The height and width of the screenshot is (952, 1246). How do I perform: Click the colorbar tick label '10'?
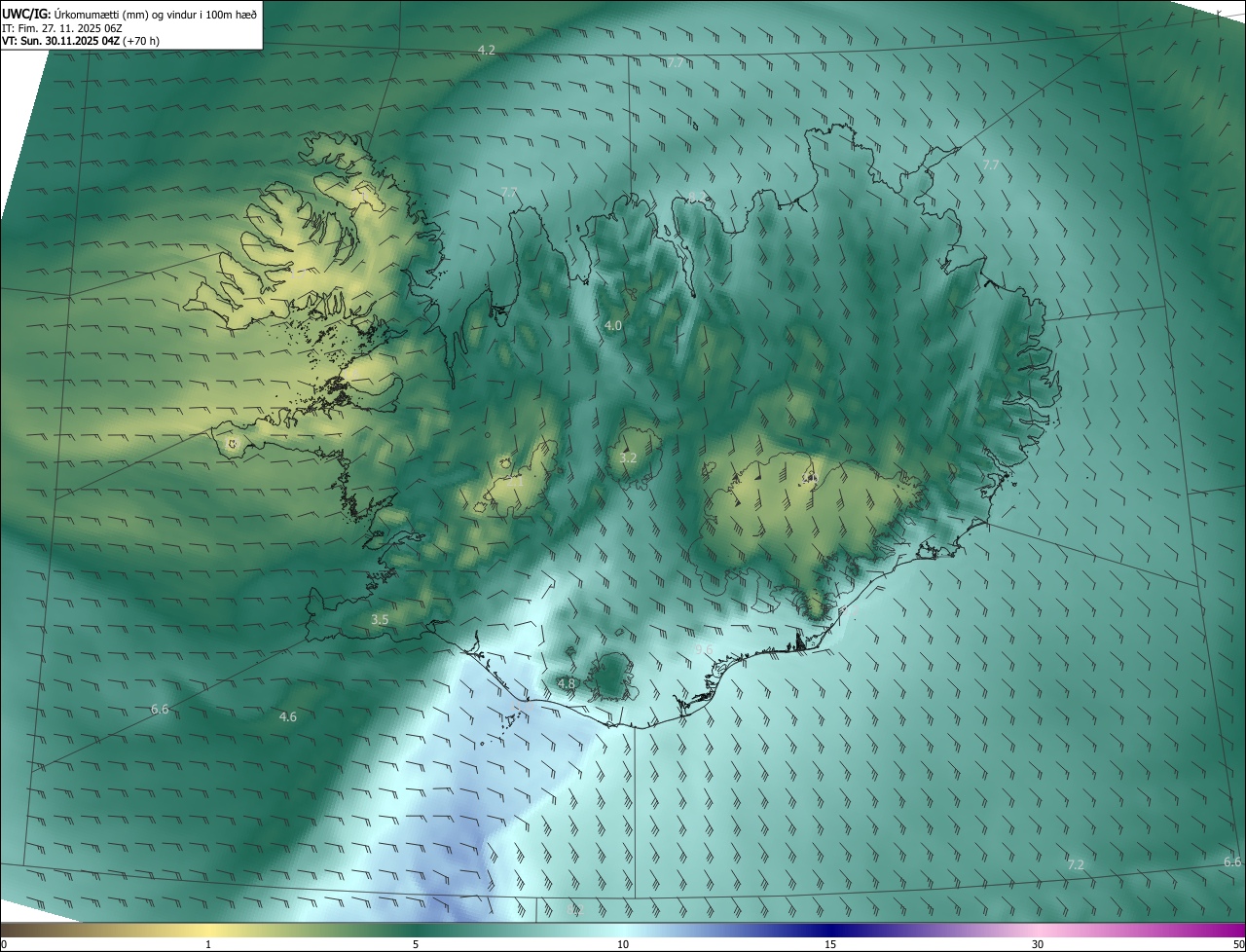(623, 944)
